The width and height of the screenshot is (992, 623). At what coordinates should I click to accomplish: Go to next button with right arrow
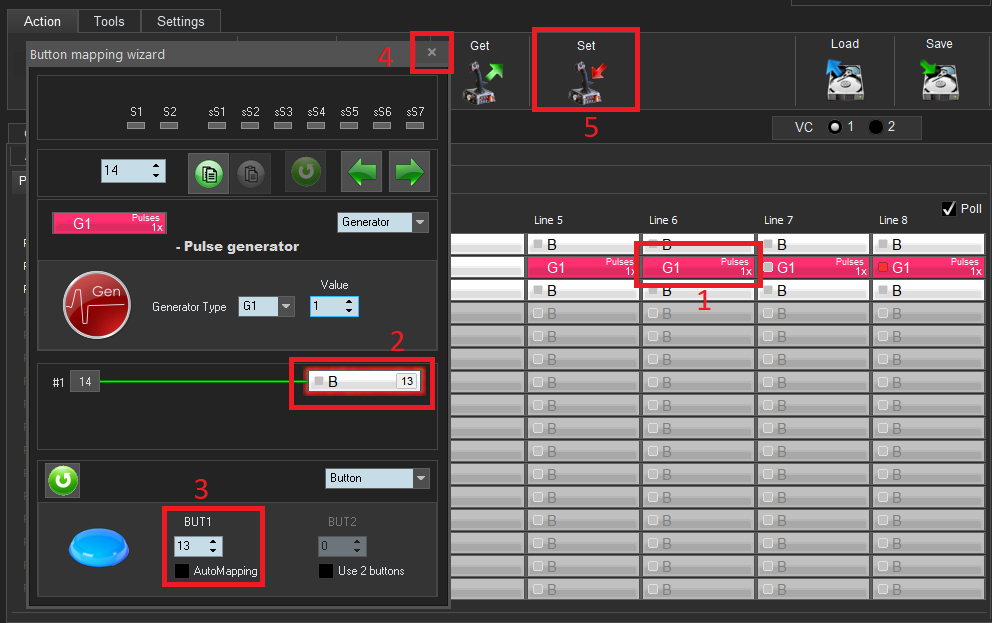click(409, 172)
